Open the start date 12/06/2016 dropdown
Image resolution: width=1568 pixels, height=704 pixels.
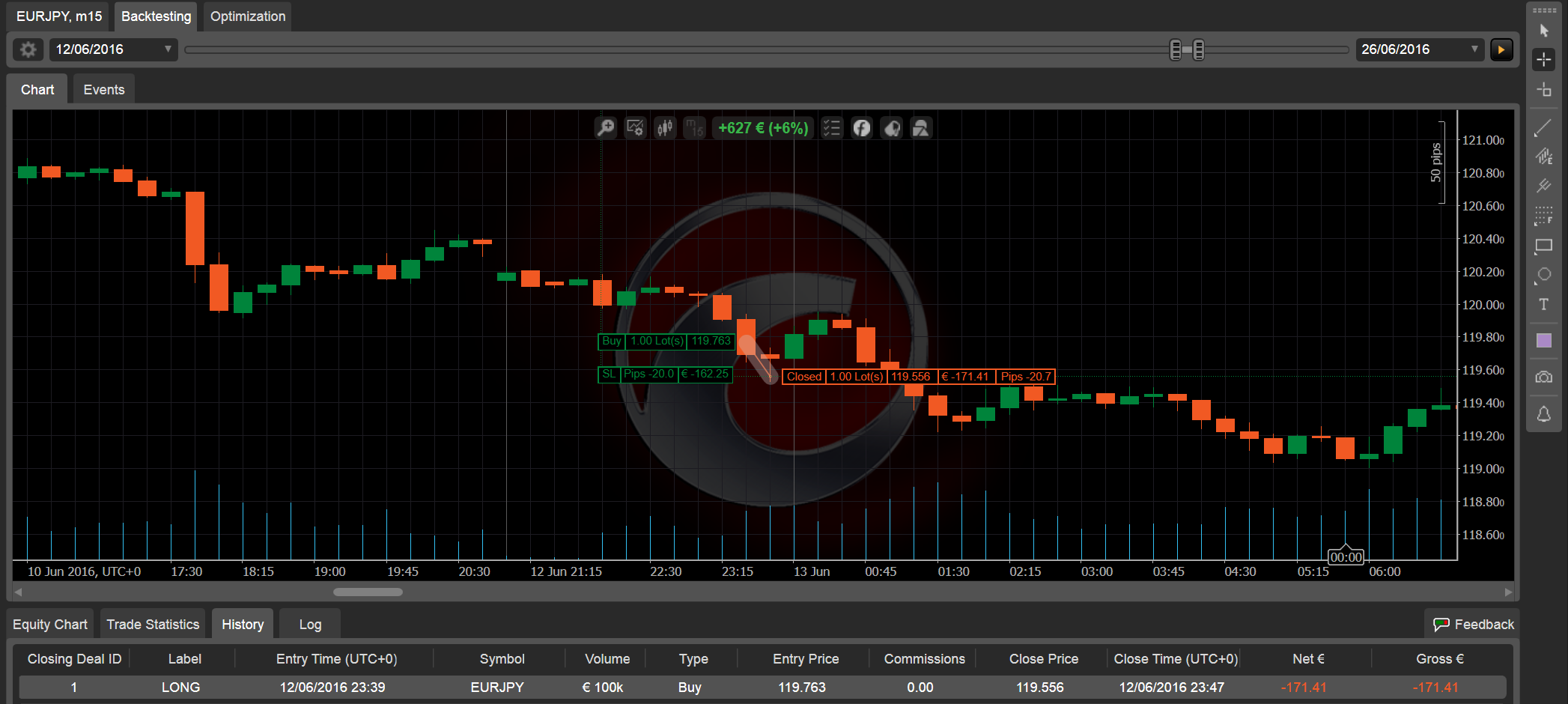point(114,49)
